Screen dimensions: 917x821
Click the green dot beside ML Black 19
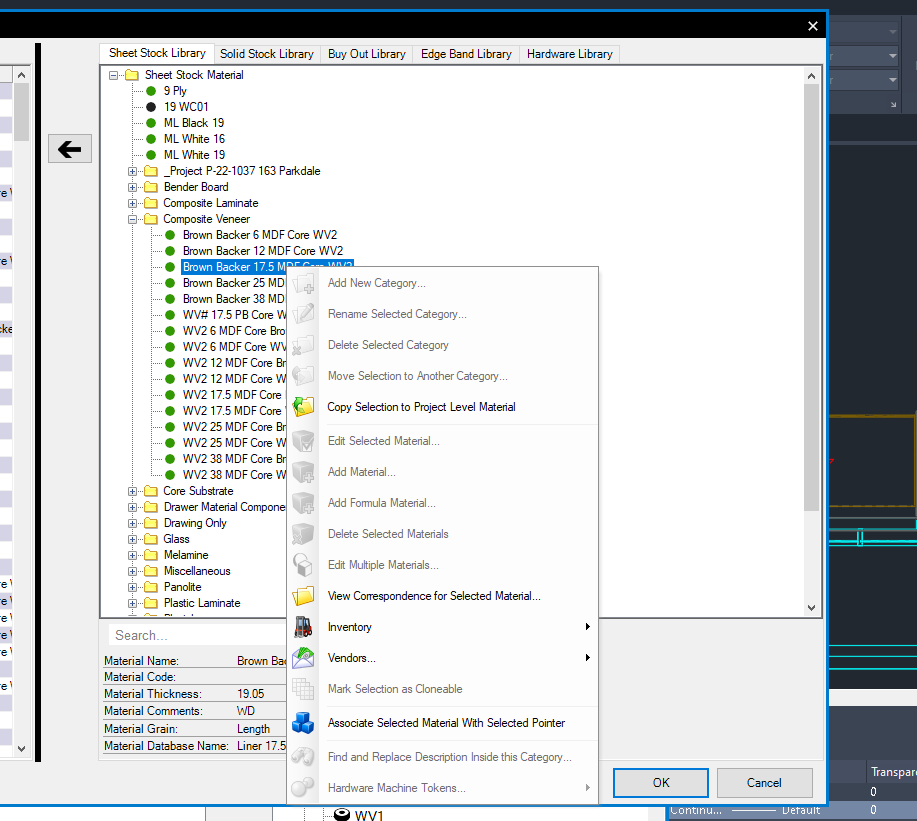coord(151,123)
